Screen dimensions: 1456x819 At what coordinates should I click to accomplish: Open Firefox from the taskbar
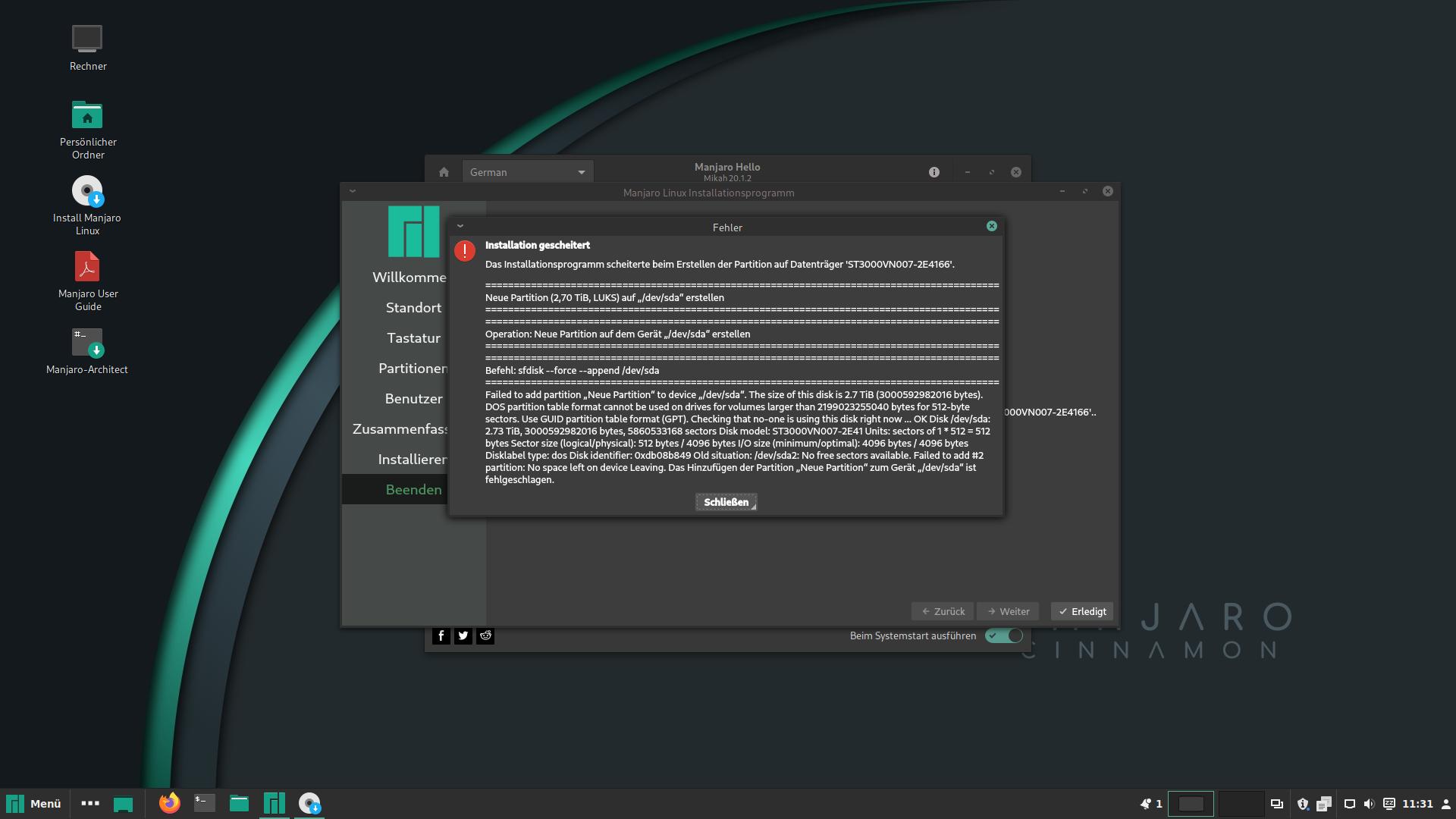click(169, 803)
